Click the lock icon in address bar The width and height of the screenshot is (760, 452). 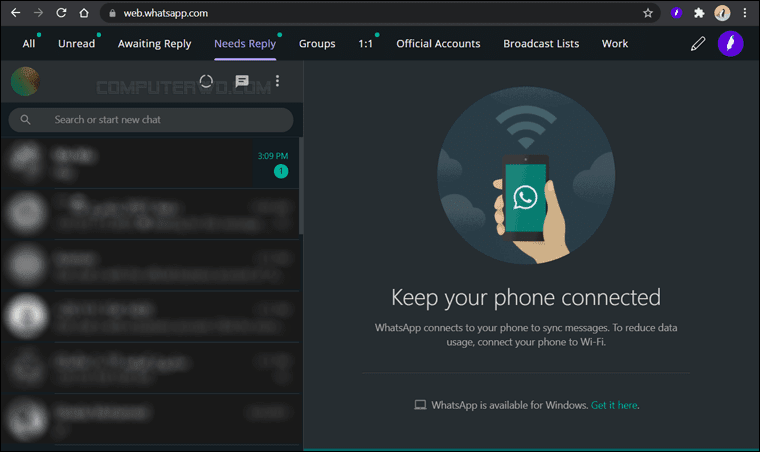coord(112,14)
